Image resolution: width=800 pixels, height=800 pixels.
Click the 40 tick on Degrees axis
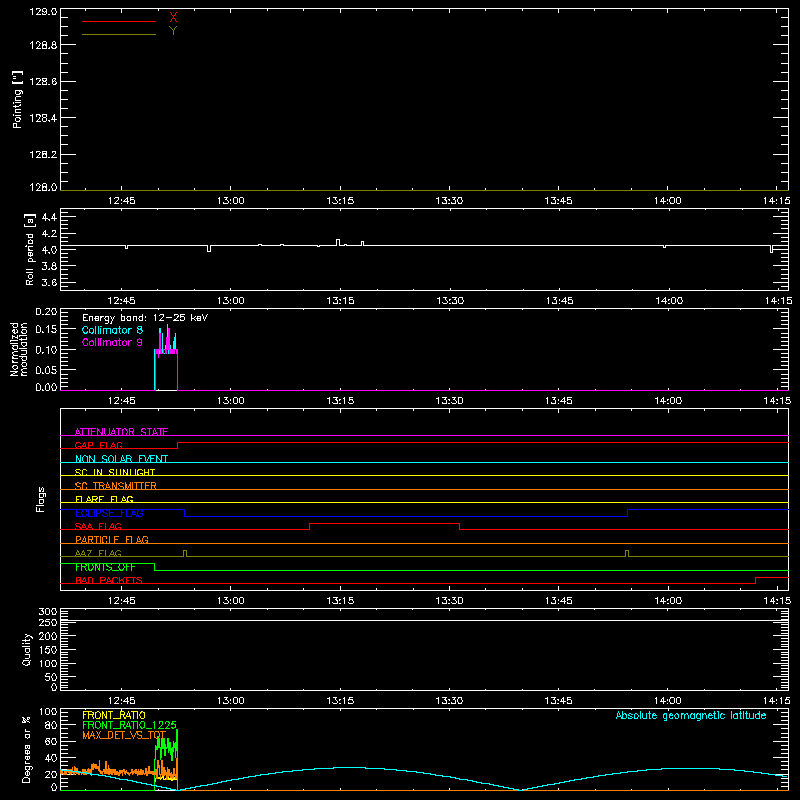click(x=51, y=759)
